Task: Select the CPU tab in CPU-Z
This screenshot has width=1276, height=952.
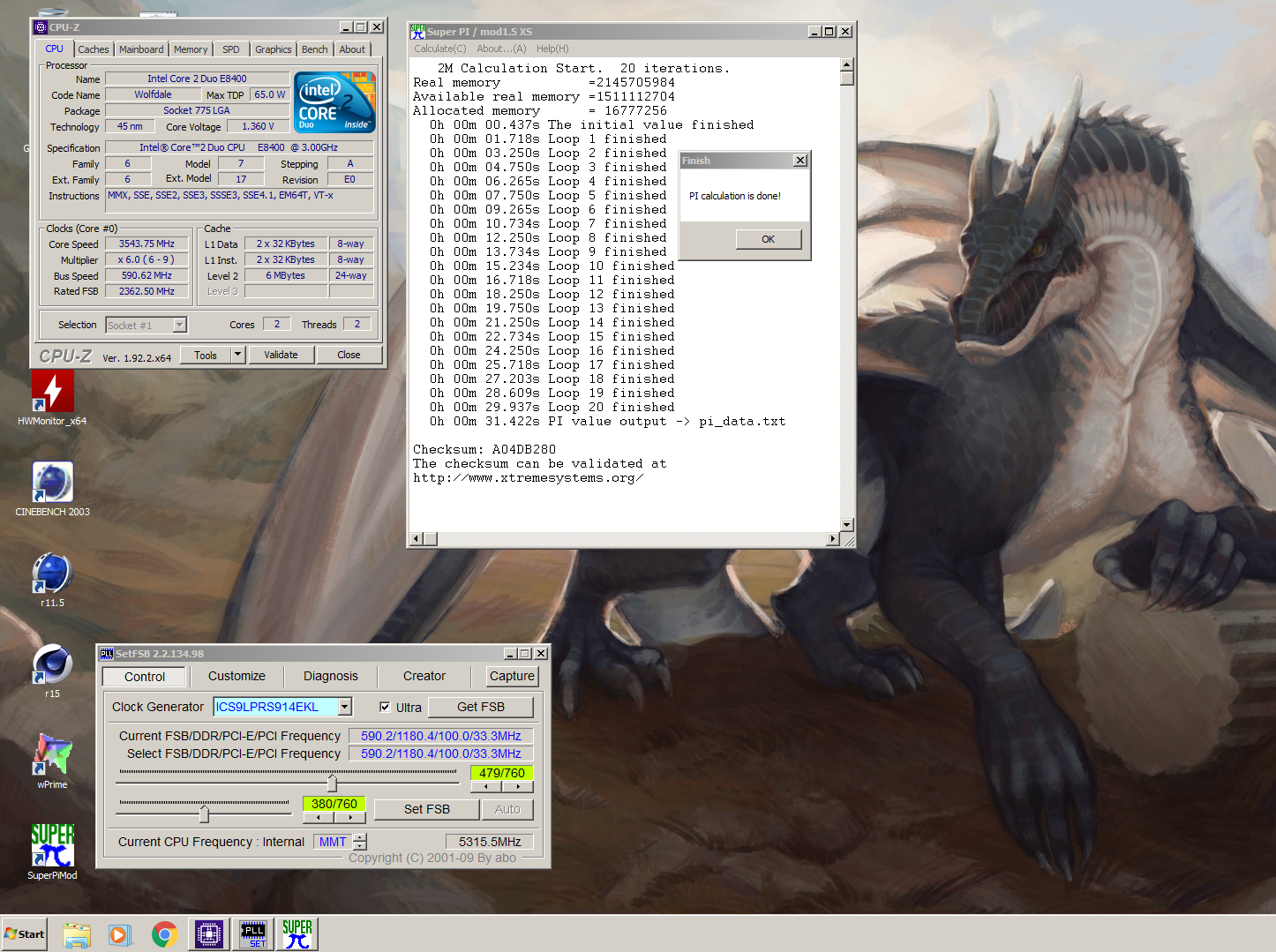Action: 55,49
